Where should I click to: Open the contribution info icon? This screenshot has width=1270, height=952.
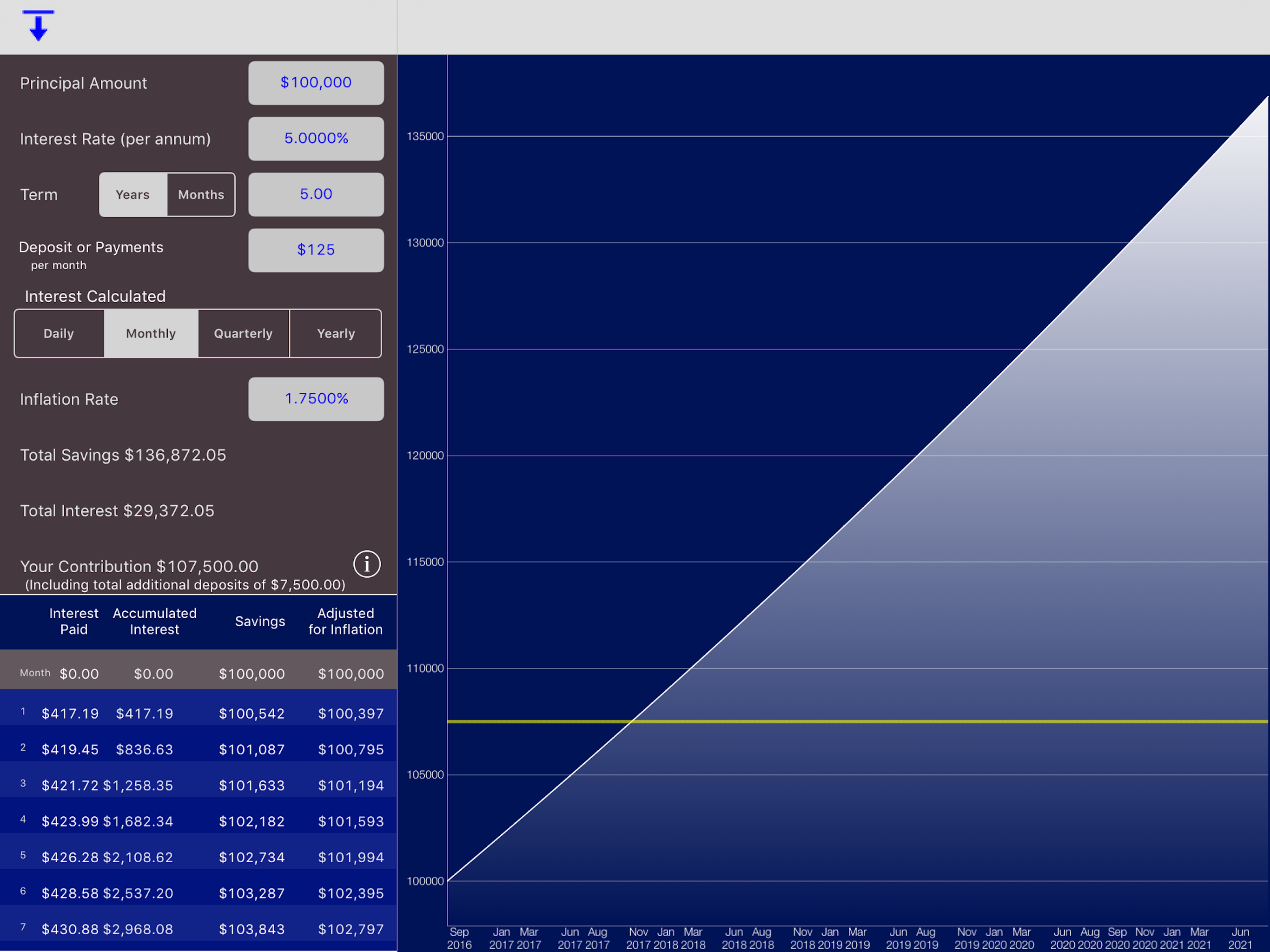click(366, 564)
